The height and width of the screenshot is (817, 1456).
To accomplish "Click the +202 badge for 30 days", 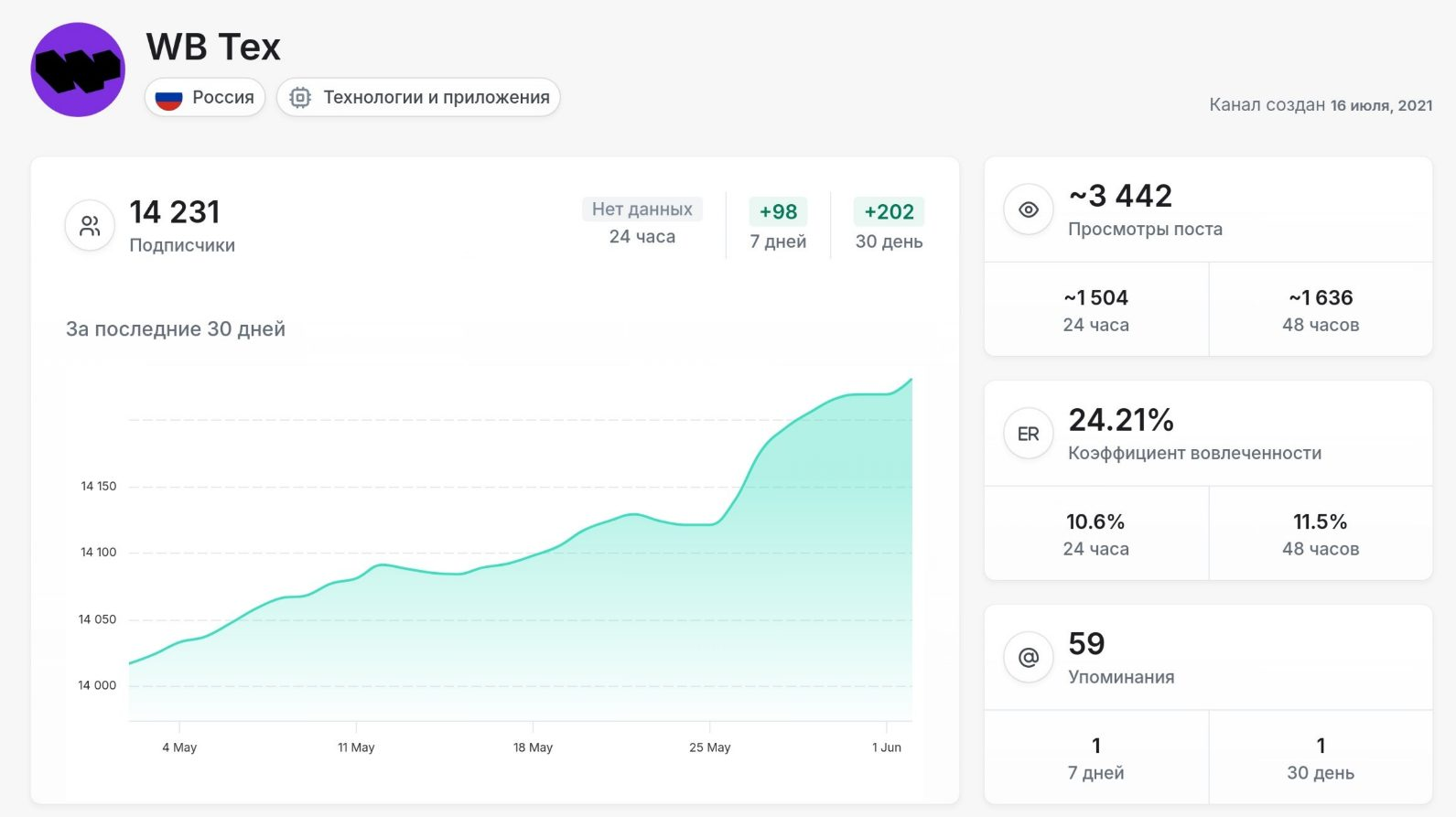I will 889,212.
